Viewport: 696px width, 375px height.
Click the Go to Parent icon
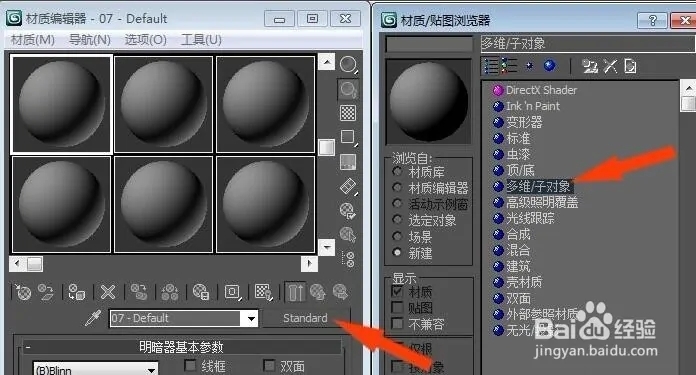coord(318,292)
